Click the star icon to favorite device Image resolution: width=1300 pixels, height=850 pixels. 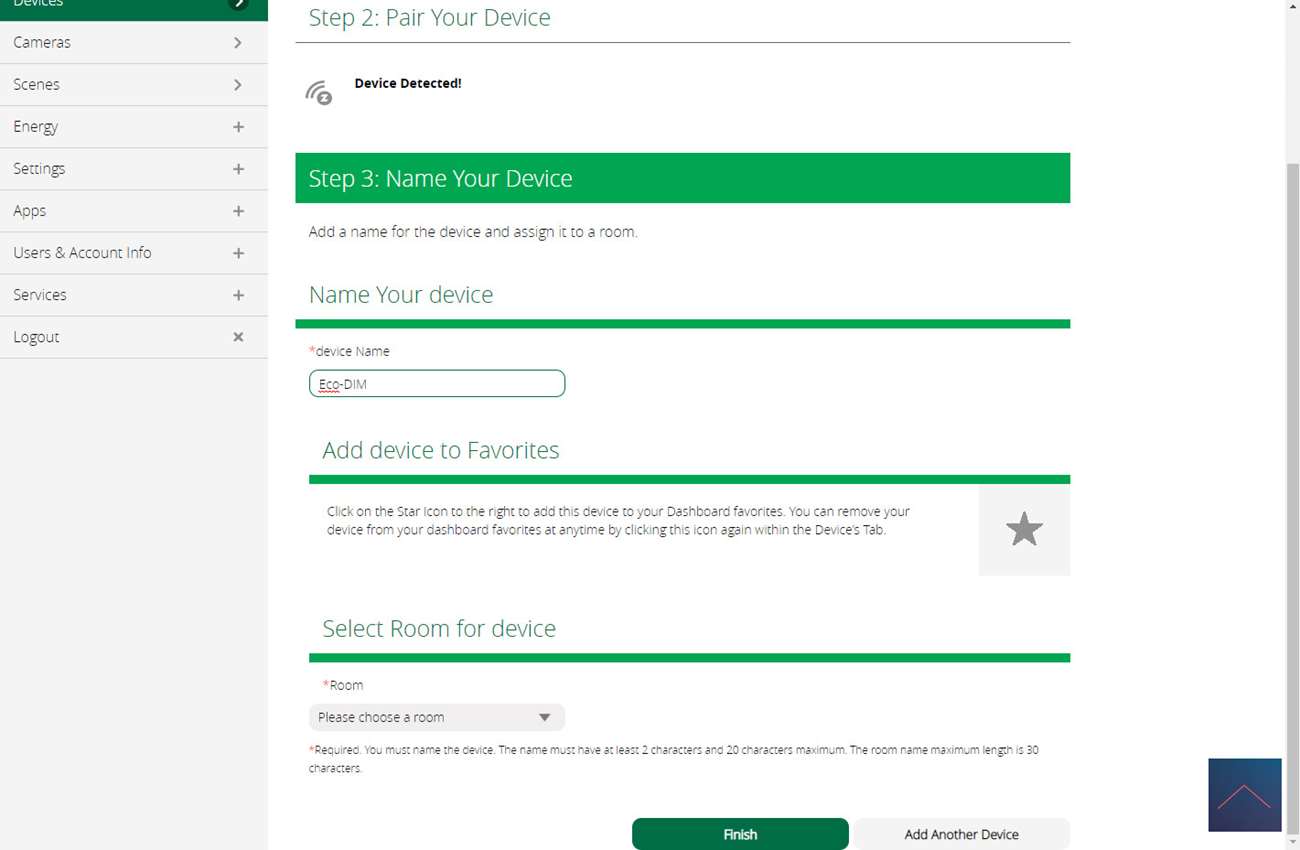click(1024, 529)
